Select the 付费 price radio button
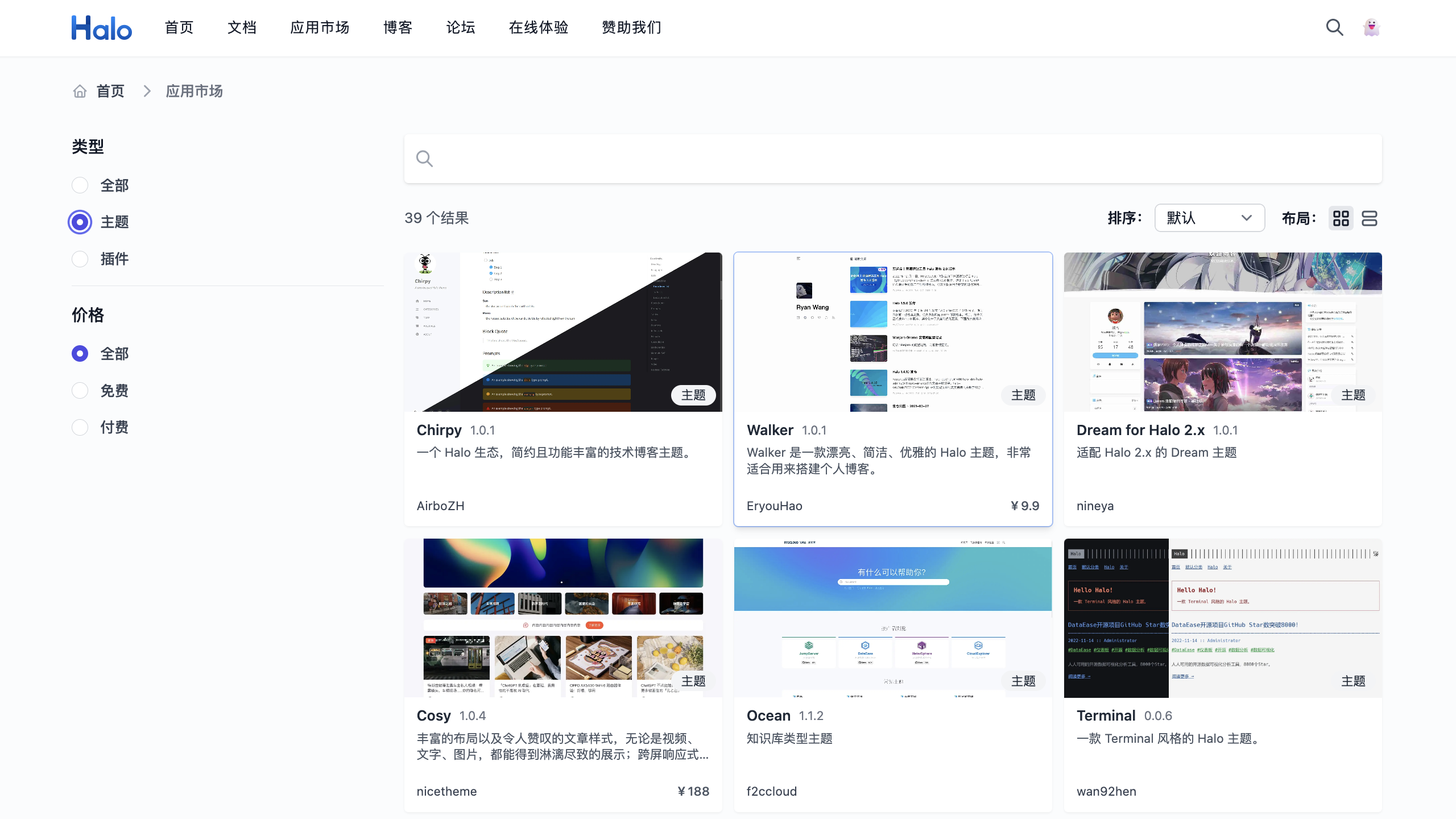The image size is (1456, 819). (x=80, y=427)
